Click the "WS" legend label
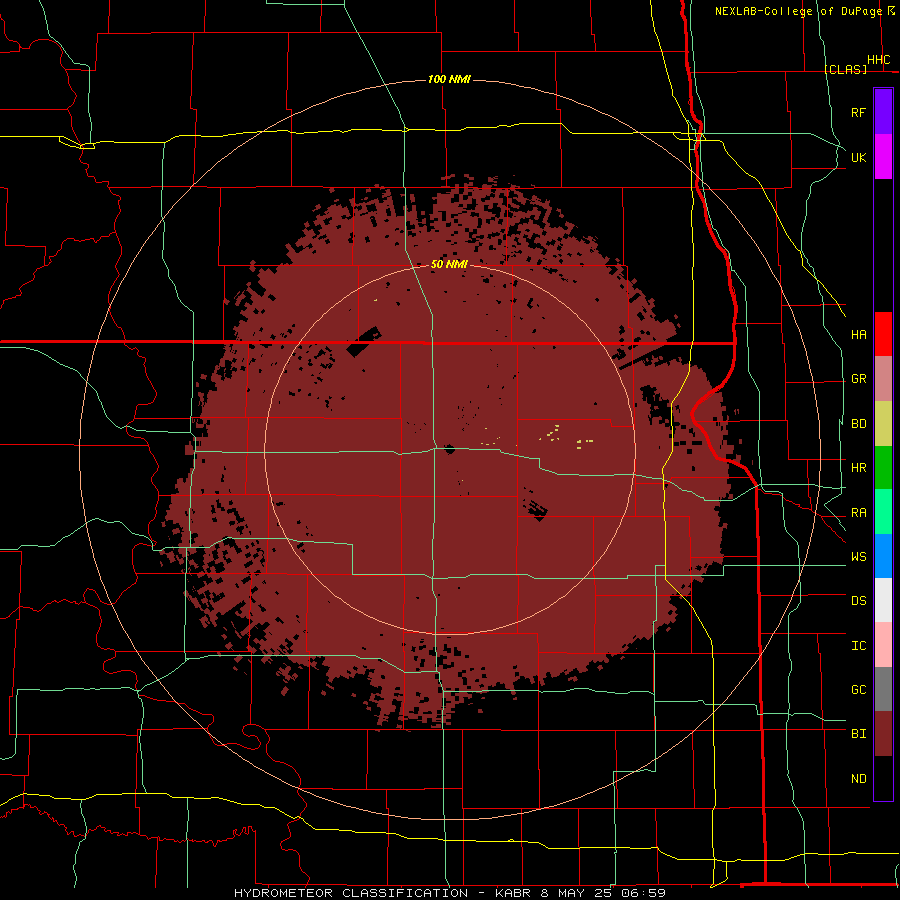 pyautogui.click(x=858, y=557)
